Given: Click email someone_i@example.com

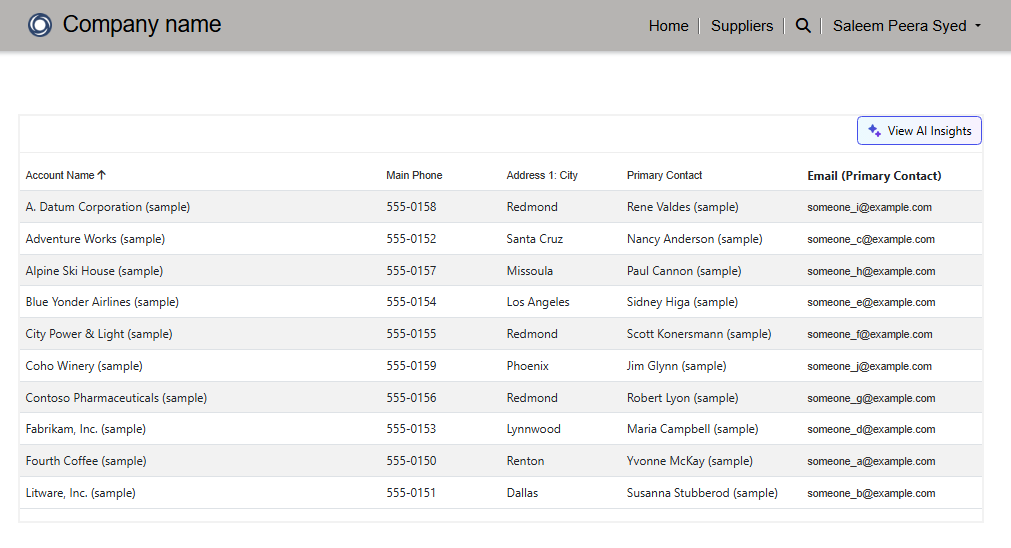Looking at the screenshot, I should click(x=869, y=207).
